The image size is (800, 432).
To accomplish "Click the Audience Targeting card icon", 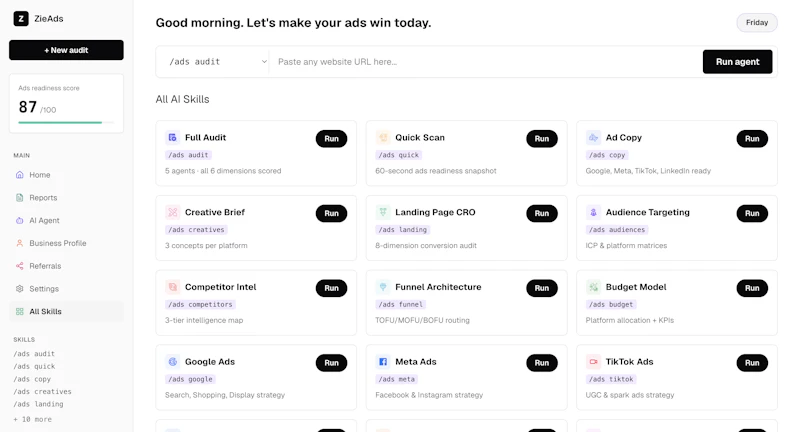I will (593, 212).
